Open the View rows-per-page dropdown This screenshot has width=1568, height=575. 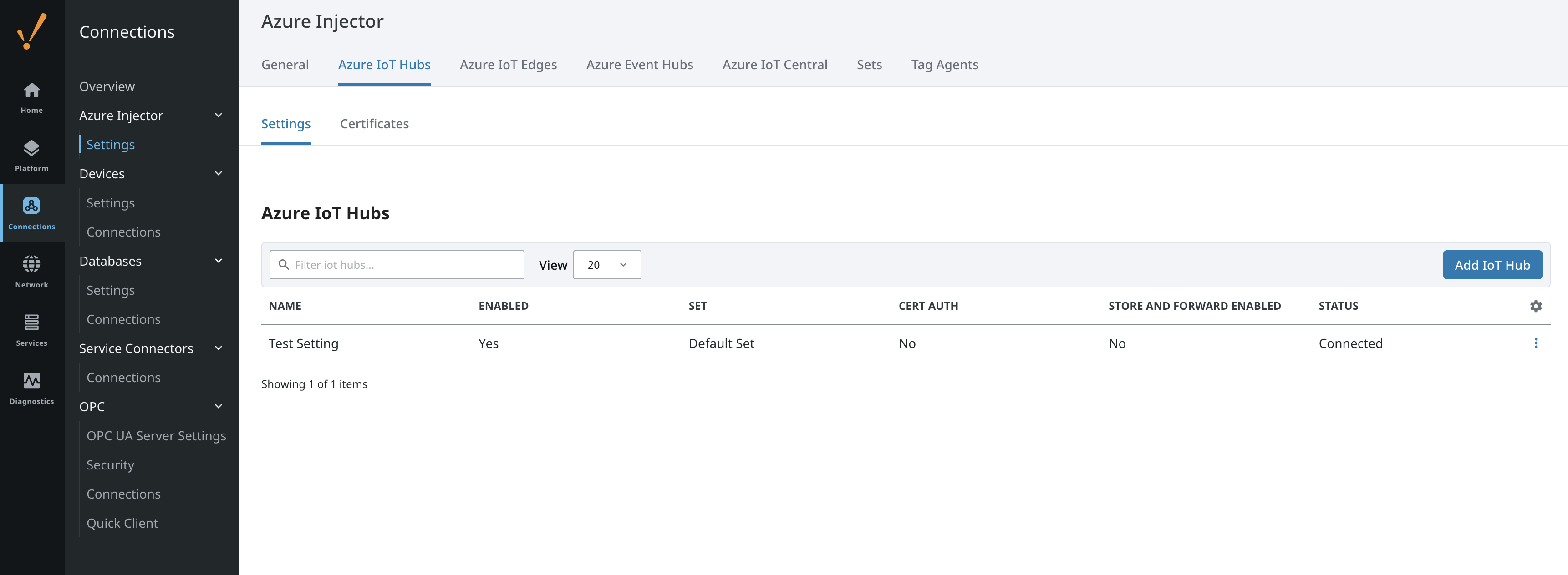[606, 265]
